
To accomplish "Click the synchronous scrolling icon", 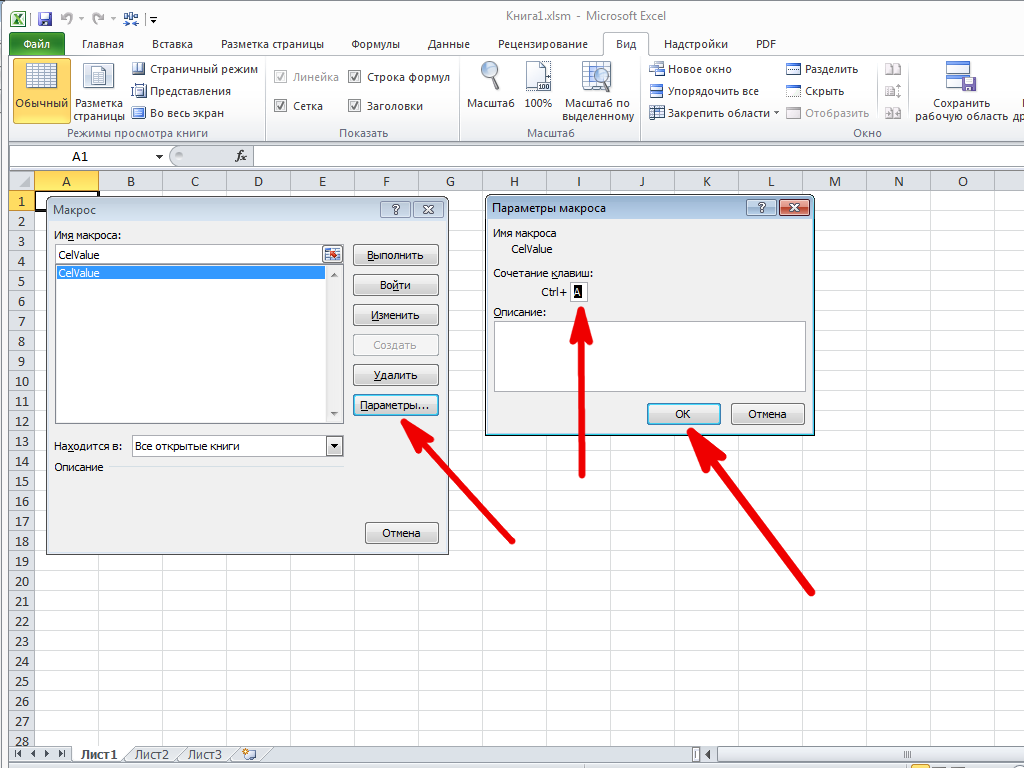I will (x=893, y=91).
